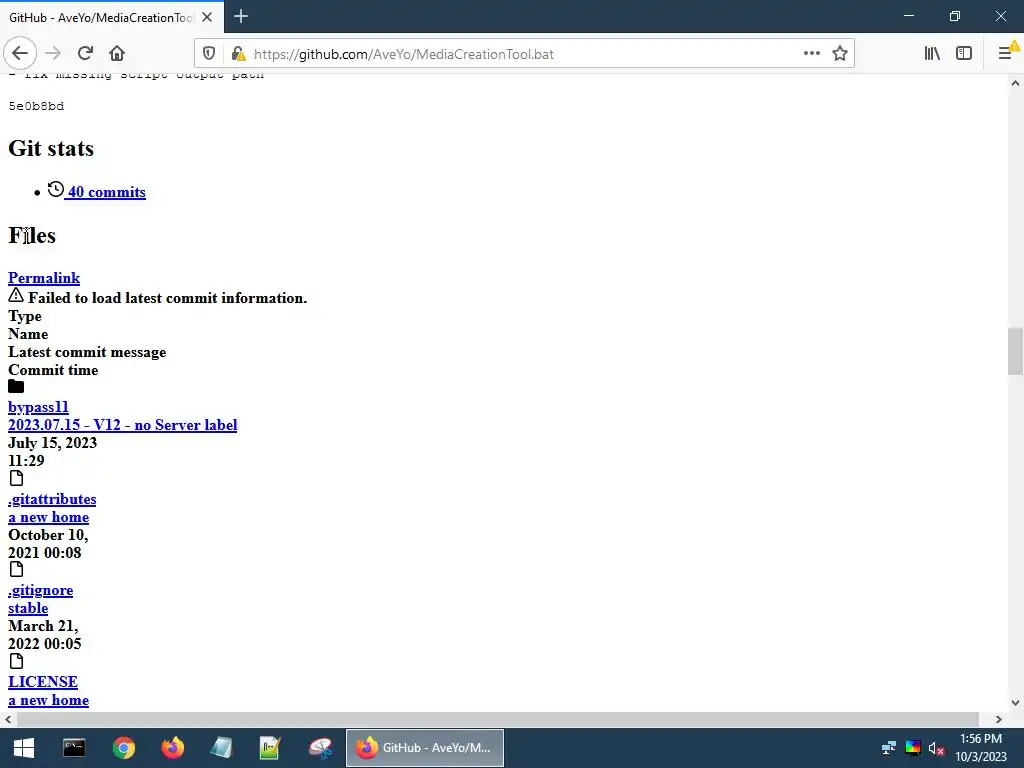Launch Firefox pinned taskbar icon
This screenshot has width=1024, height=768.
coord(172,748)
